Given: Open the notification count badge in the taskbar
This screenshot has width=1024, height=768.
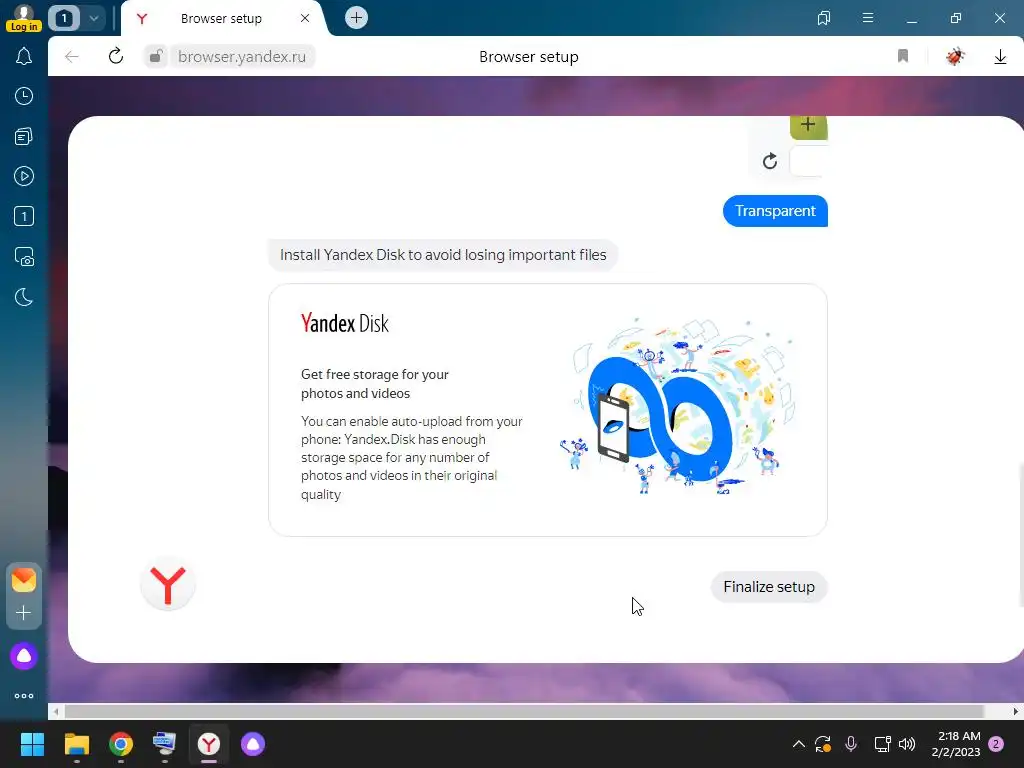Looking at the screenshot, I should pos(997,744).
